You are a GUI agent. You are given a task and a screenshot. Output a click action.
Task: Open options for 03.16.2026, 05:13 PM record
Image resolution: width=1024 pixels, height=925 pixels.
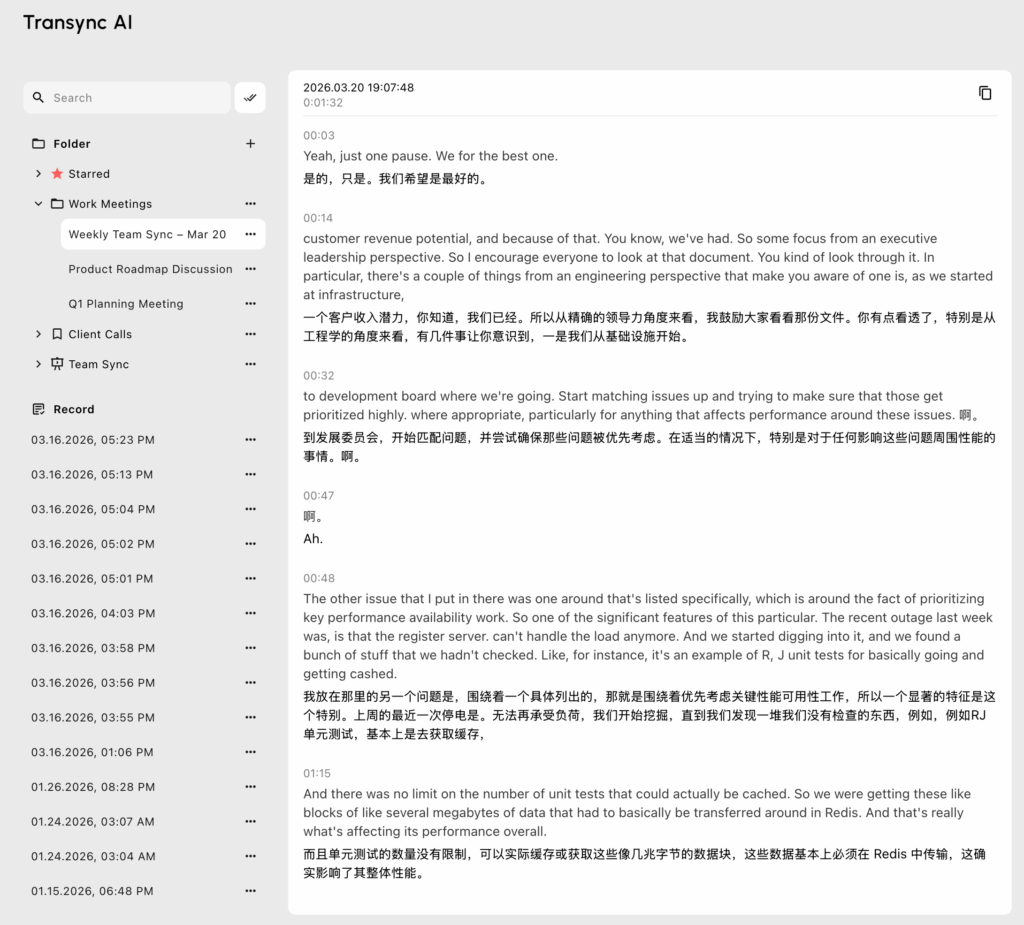250,475
